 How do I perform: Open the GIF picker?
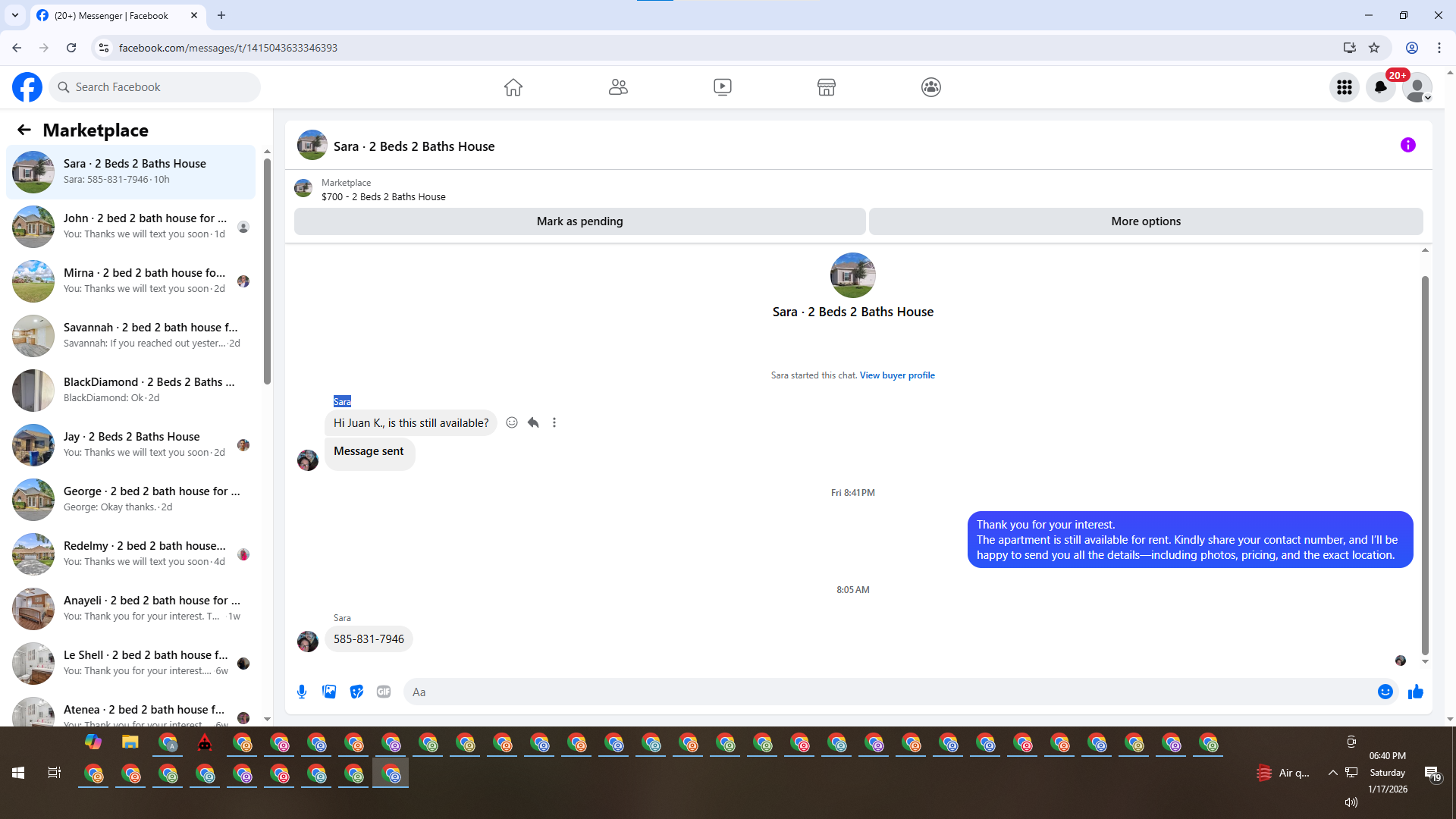coord(384,692)
